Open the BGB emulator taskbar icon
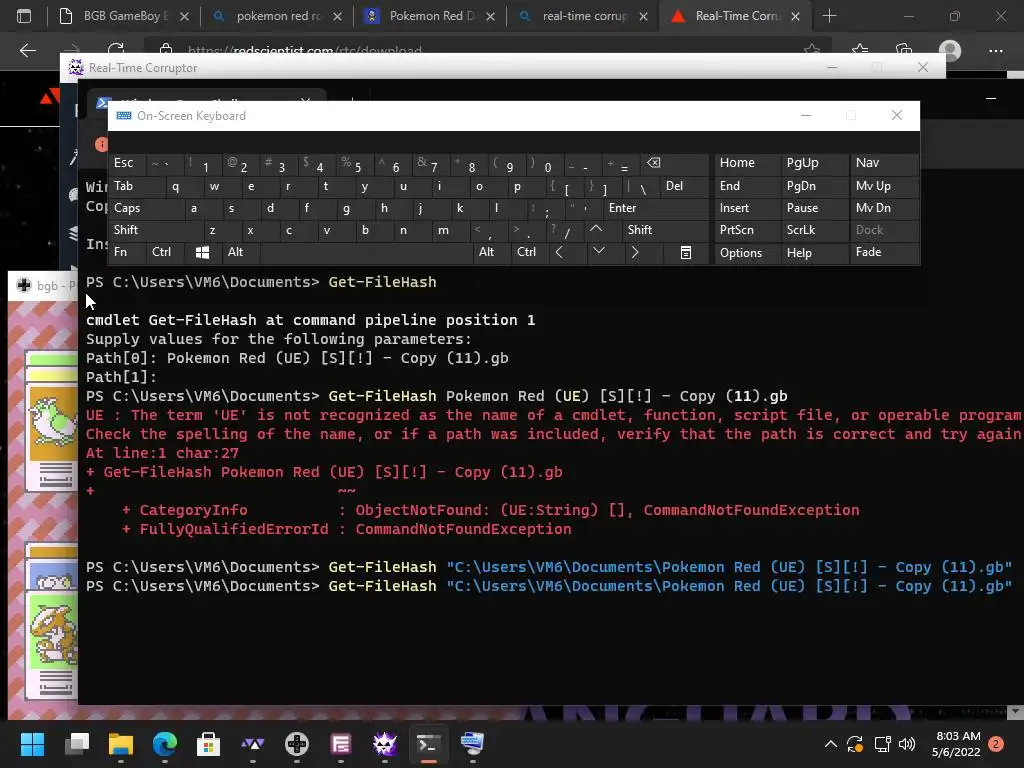 [x=296, y=744]
